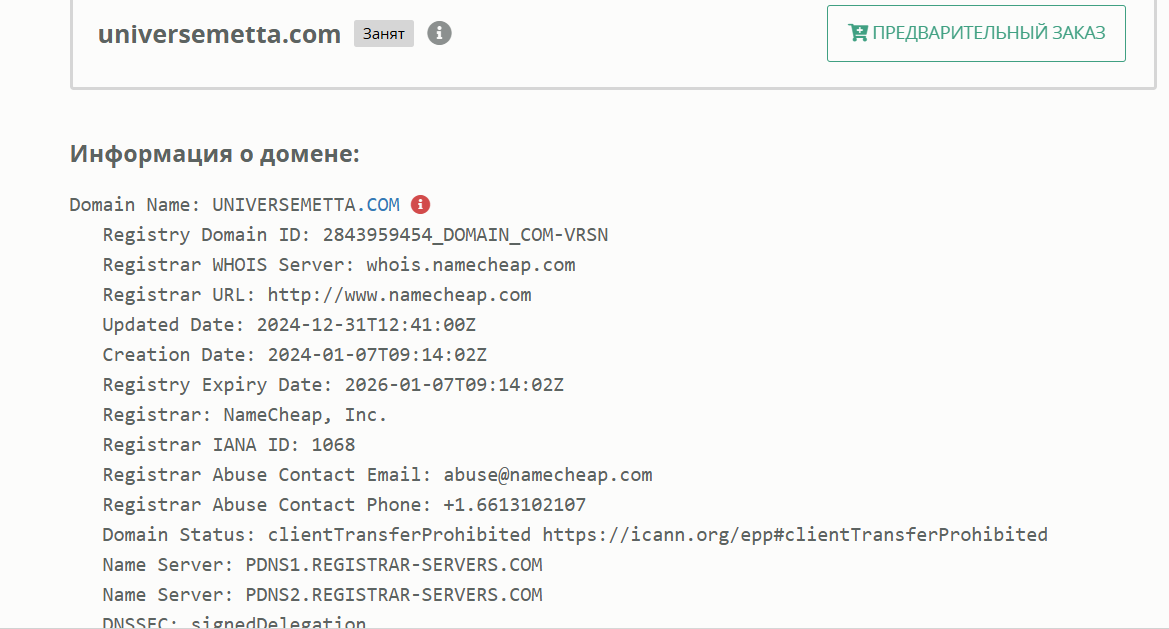Click the PDNS2.REGISTRAR-SERVERS.COM name server

(394, 595)
